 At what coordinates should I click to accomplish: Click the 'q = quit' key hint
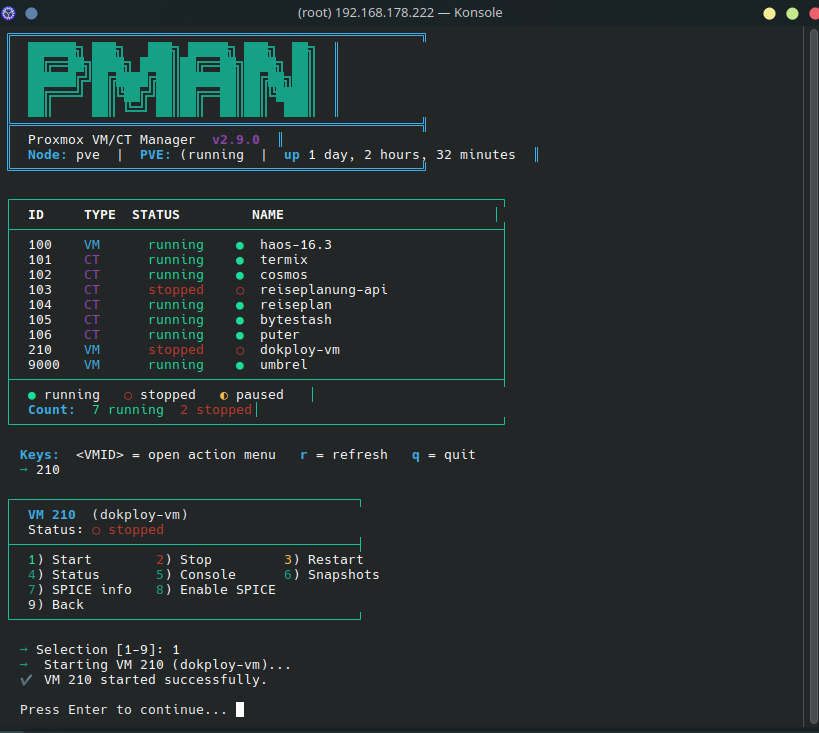pyautogui.click(x=444, y=455)
